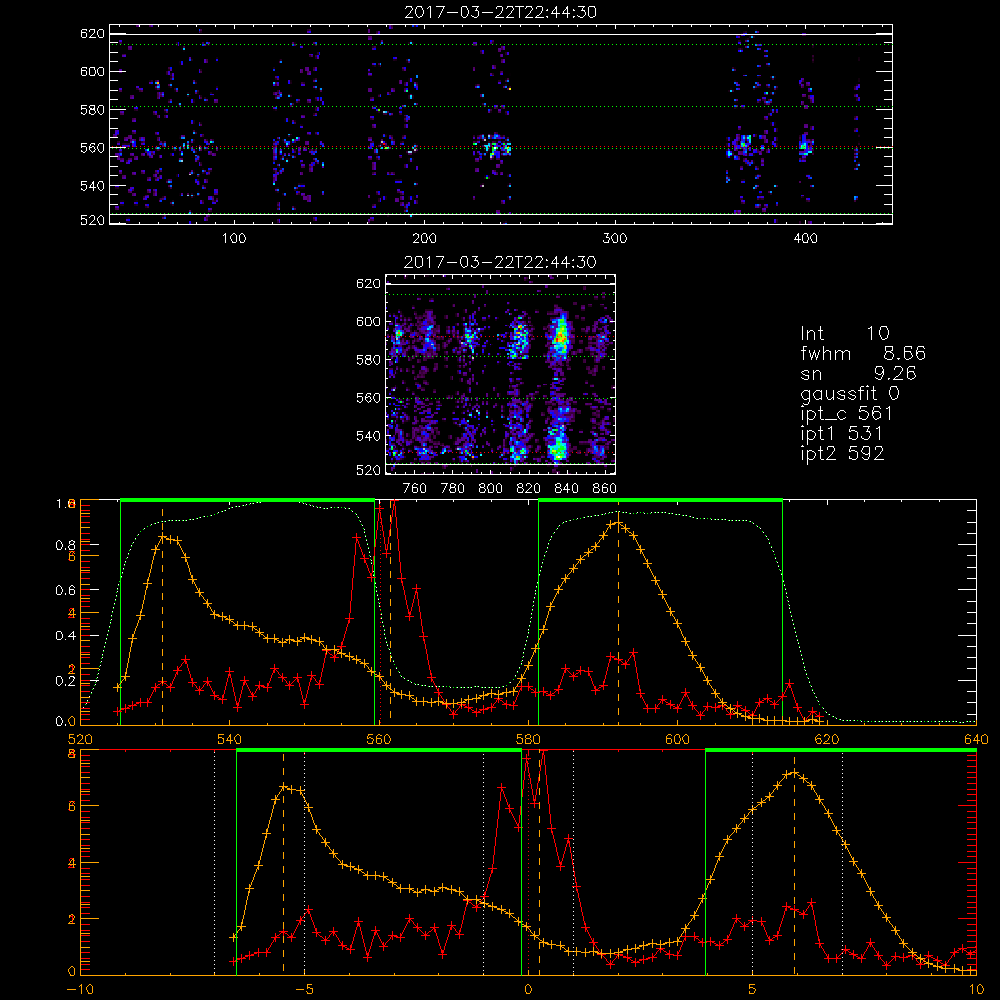Click y-axis label 620 of top spectrogram
The width and height of the screenshot is (1000, 1000).
pyautogui.click(x=92, y=33)
